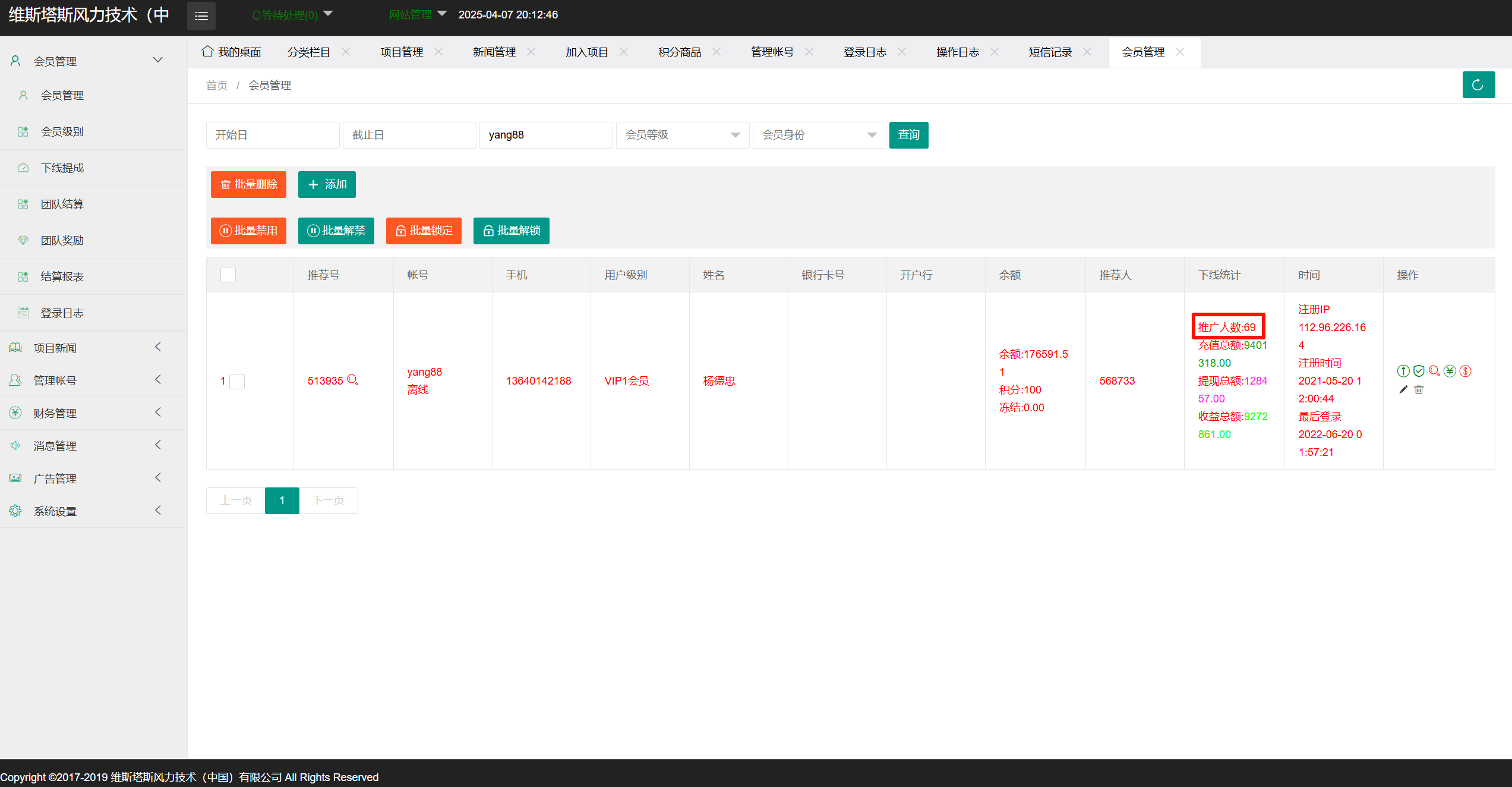Image resolution: width=1512 pixels, height=787 pixels.
Task: Click the green yen circle icon in the row
Action: (1450, 372)
